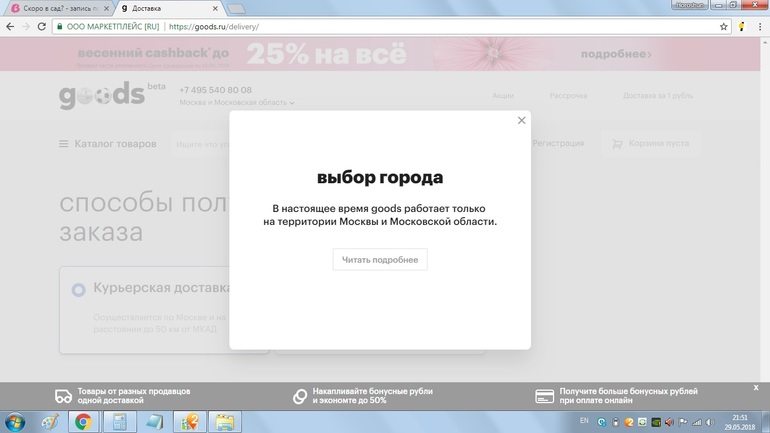Click the 'Читать подробнее' button

tap(380, 260)
